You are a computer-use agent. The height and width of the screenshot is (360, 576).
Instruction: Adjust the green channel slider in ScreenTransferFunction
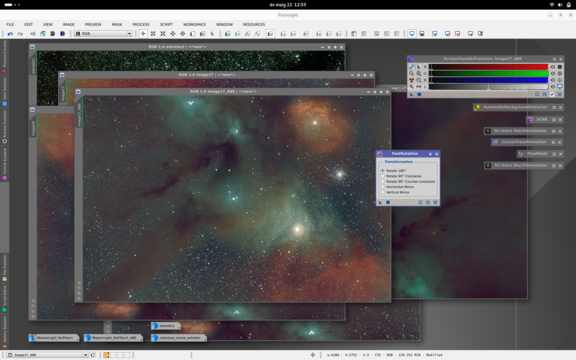(x=489, y=73)
